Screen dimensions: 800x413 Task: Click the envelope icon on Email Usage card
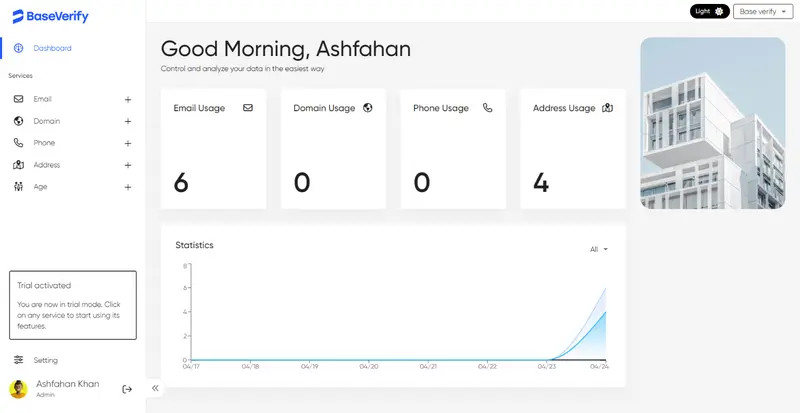coord(248,108)
